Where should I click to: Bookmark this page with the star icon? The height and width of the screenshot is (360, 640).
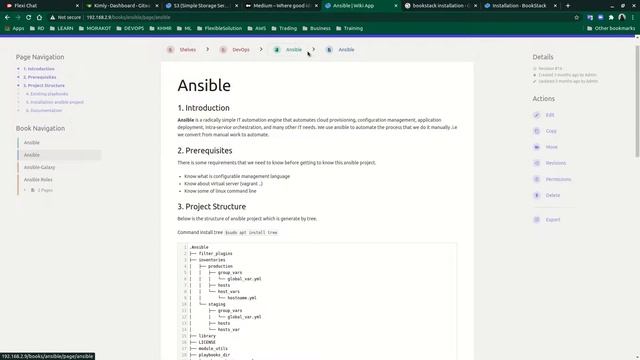click(x=576, y=18)
